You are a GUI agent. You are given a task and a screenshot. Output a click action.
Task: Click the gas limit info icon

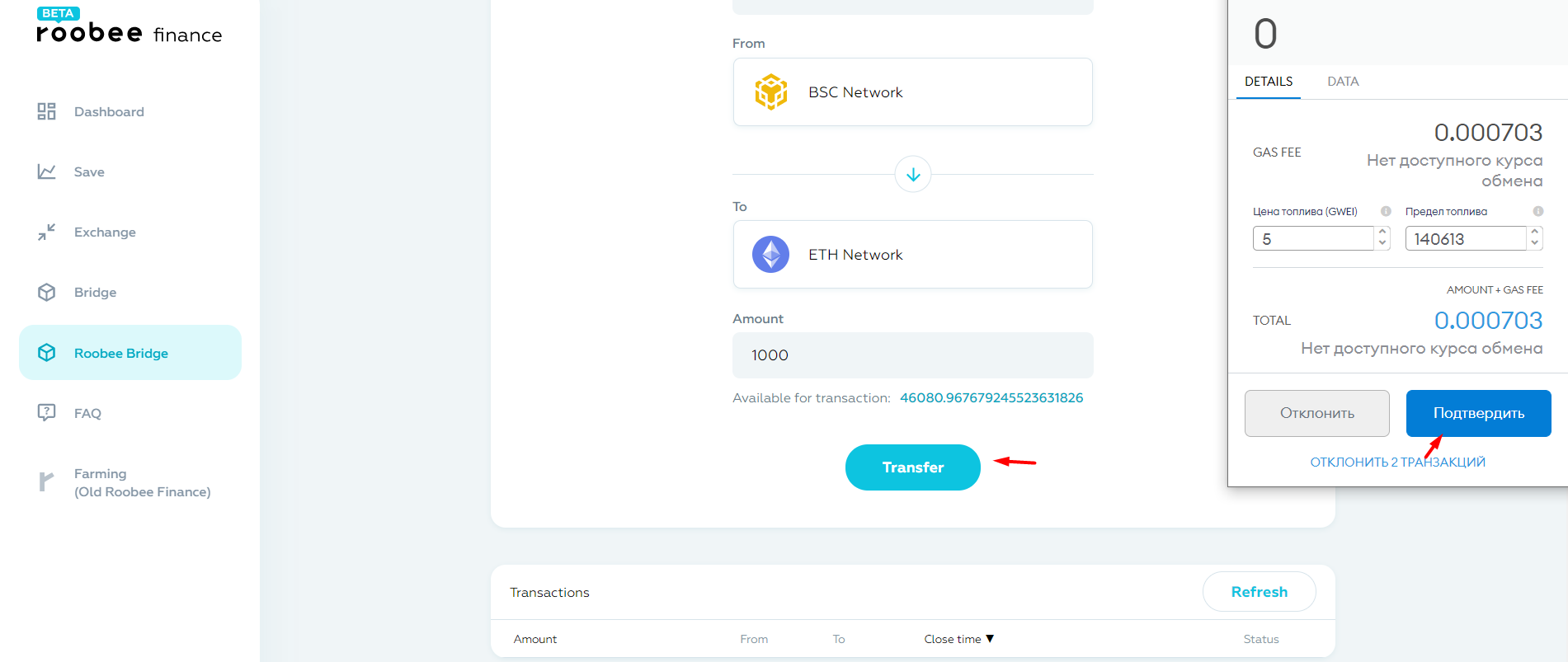[1537, 211]
